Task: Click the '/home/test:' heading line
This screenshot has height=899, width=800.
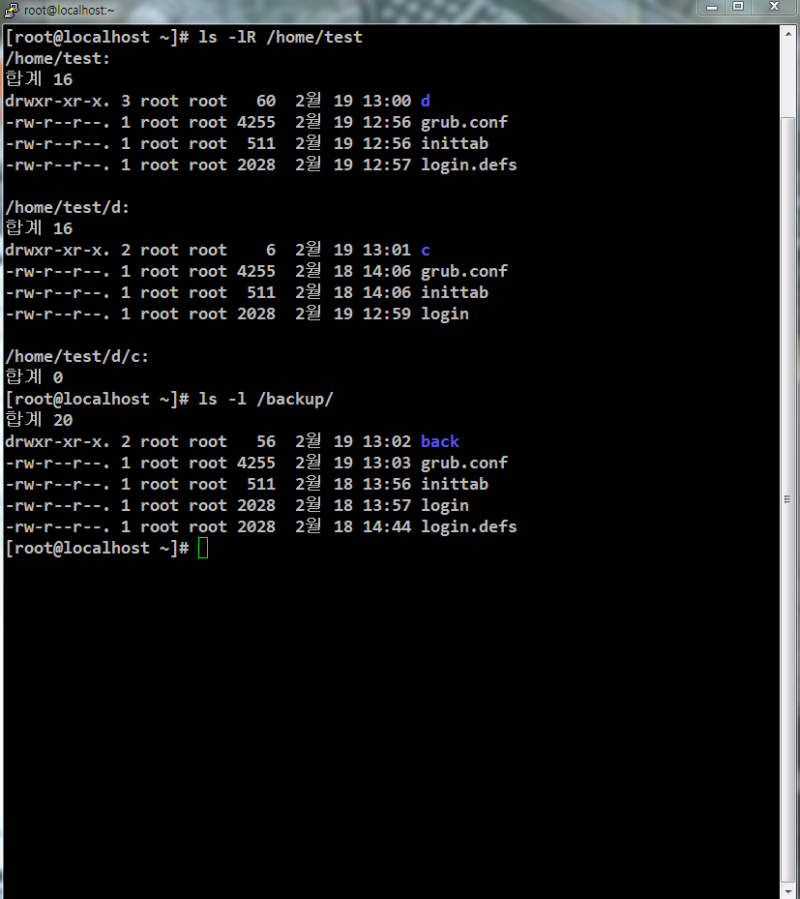Action: 57,58
